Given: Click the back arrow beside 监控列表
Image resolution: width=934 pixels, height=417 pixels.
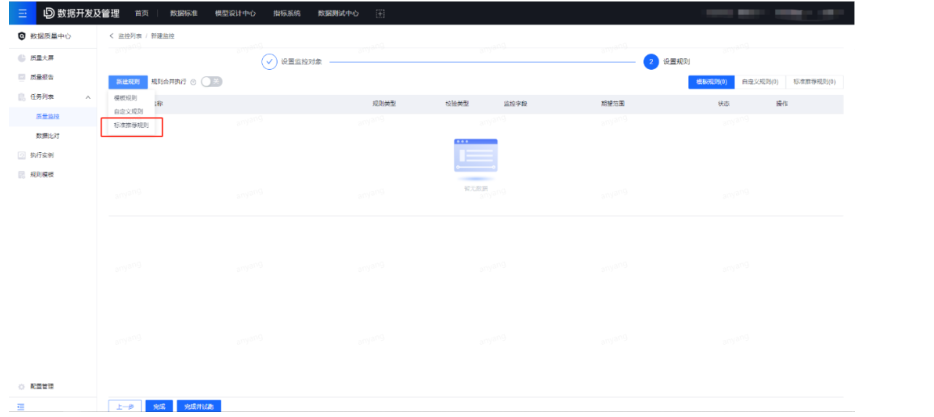Looking at the screenshot, I should [x=111, y=36].
